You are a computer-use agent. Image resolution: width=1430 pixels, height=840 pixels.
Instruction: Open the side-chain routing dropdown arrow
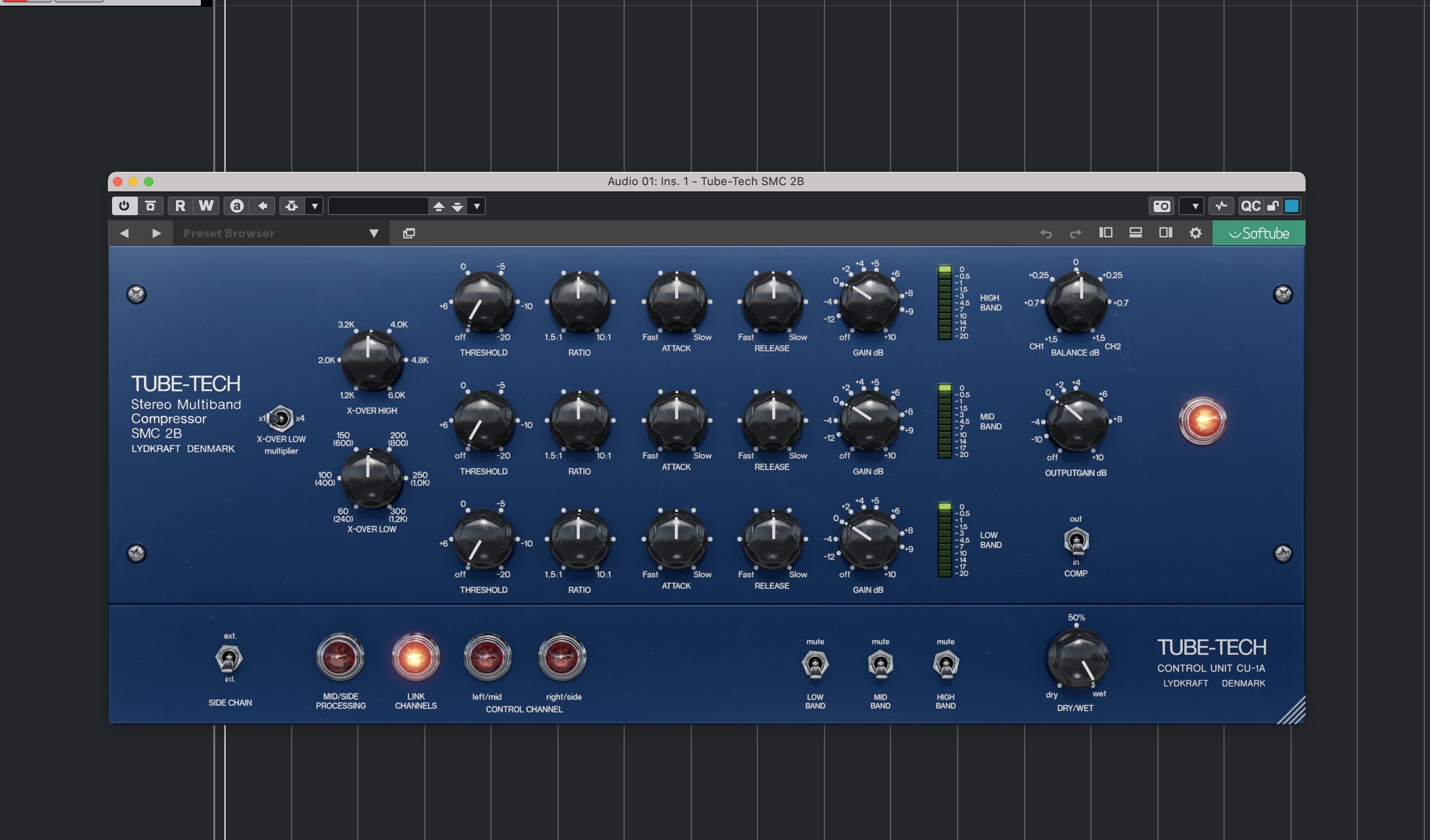pyautogui.click(x=314, y=206)
